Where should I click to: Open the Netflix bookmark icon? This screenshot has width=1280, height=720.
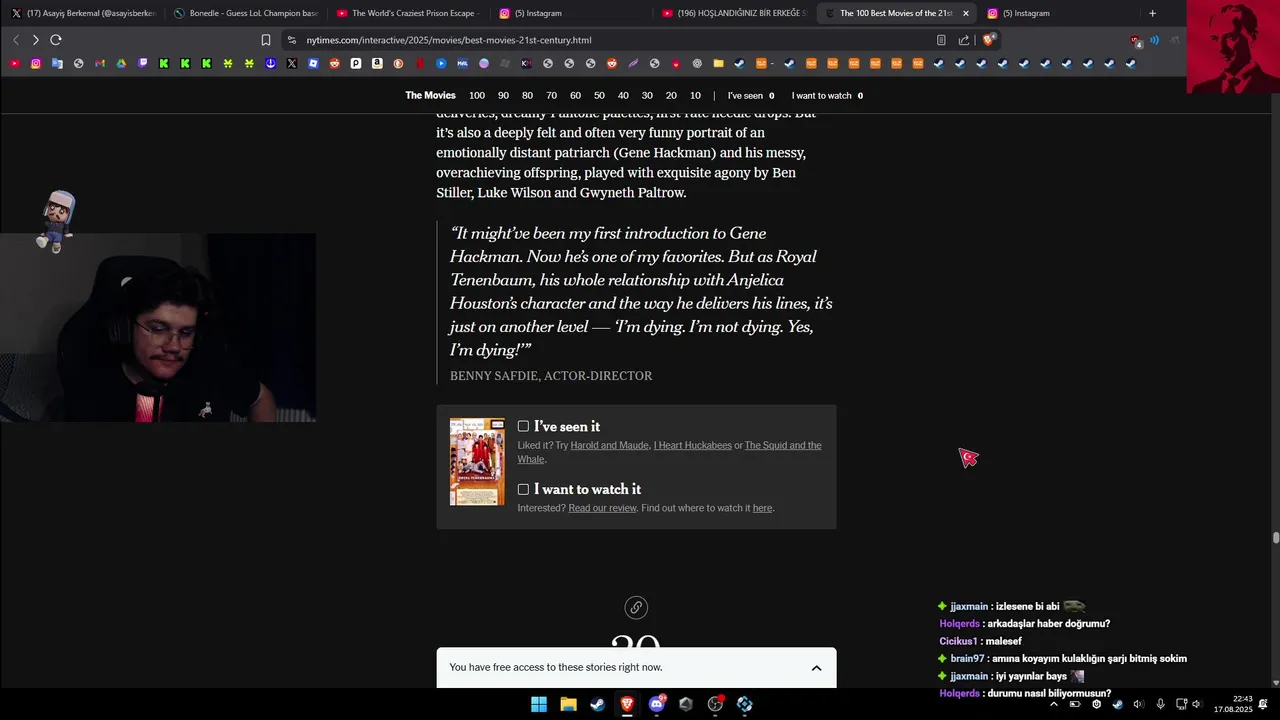[x=420, y=63]
